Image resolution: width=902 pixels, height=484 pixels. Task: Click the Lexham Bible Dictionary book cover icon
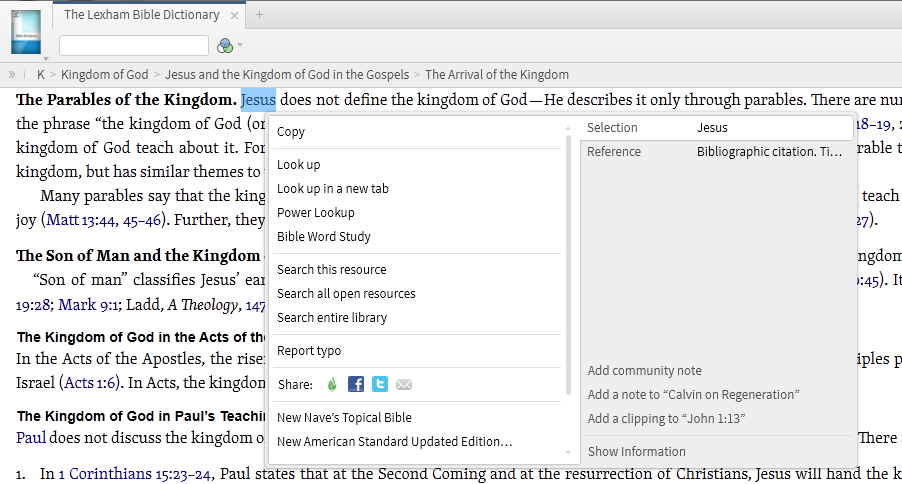[26, 32]
